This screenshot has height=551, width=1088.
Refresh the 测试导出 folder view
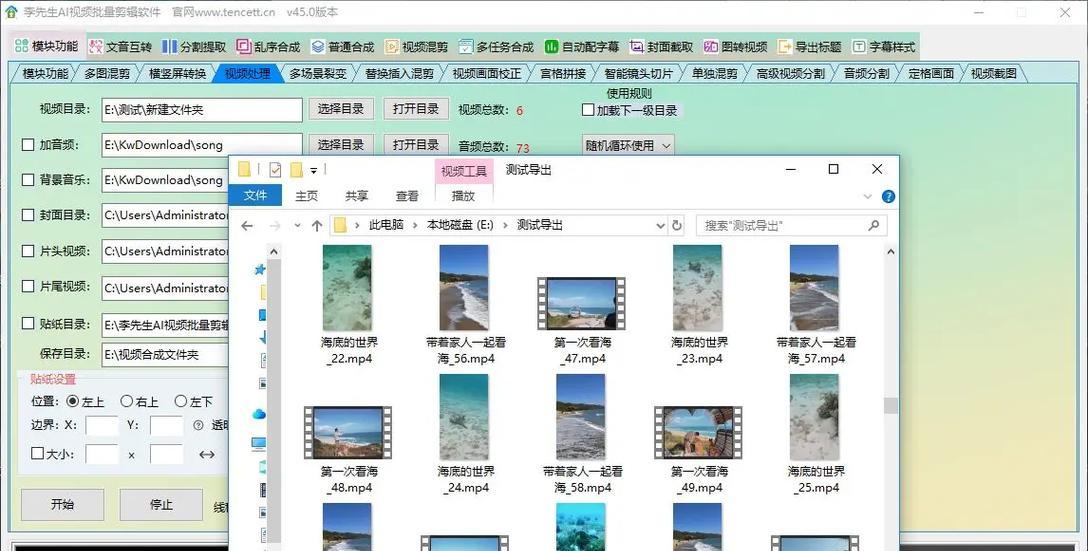[x=677, y=225]
